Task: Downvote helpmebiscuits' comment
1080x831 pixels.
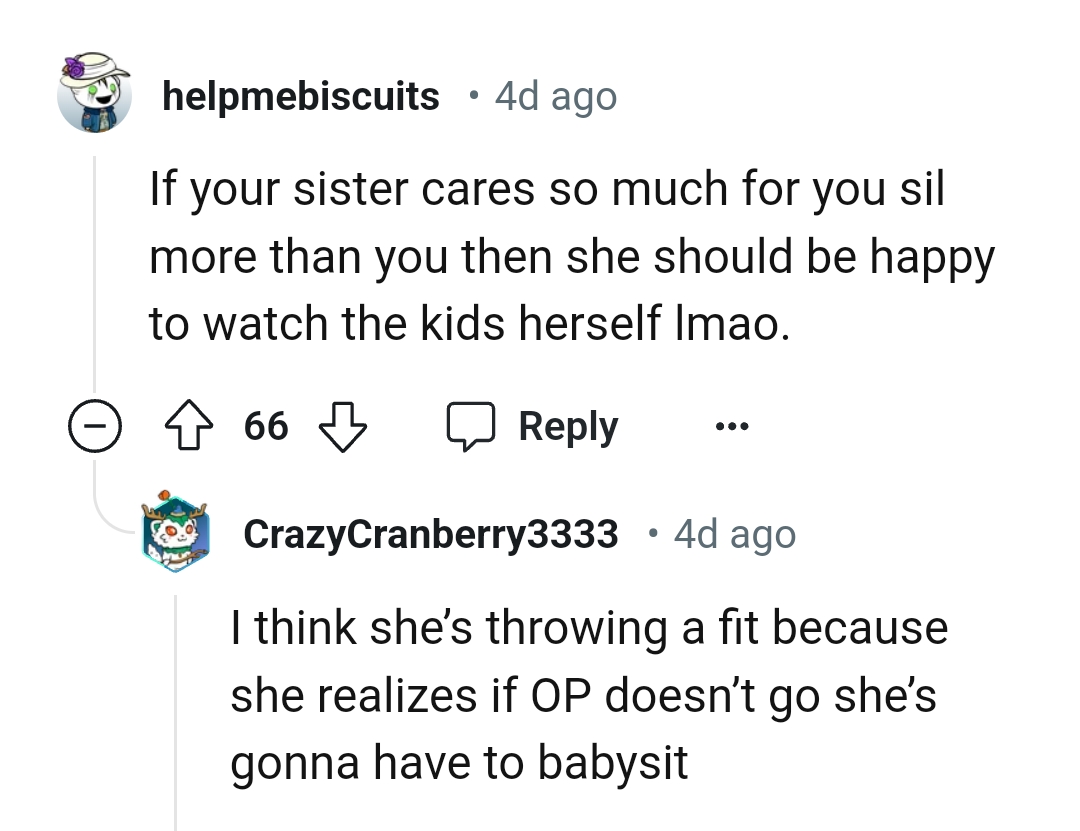Action: click(342, 425)
